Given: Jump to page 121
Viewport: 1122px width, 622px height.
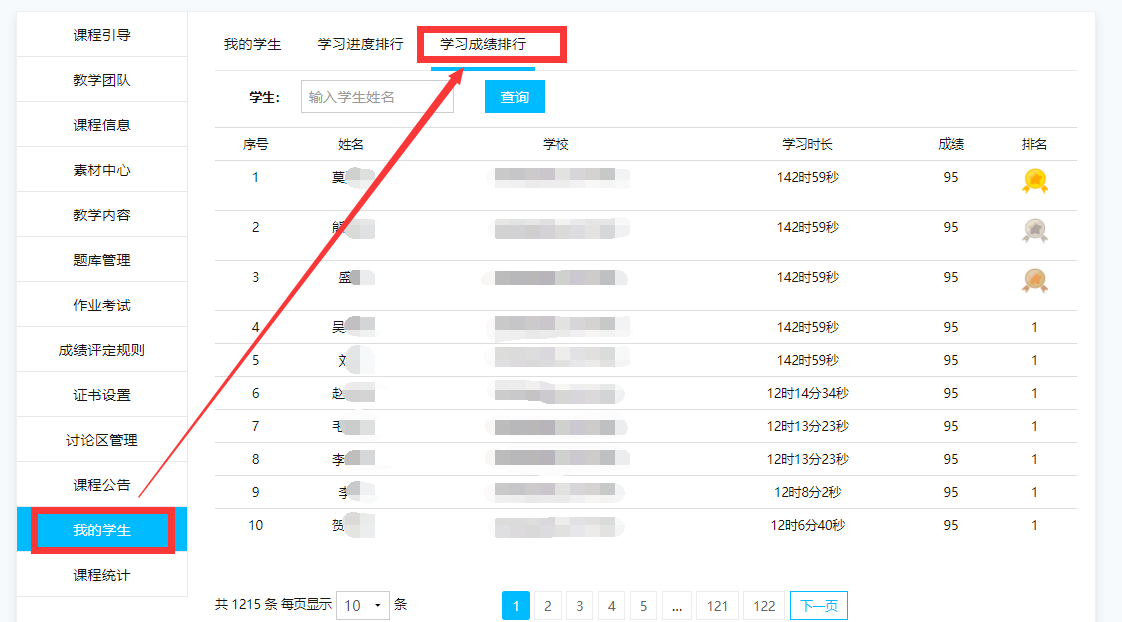Looking at the screenshot, I should pos(717,606).
